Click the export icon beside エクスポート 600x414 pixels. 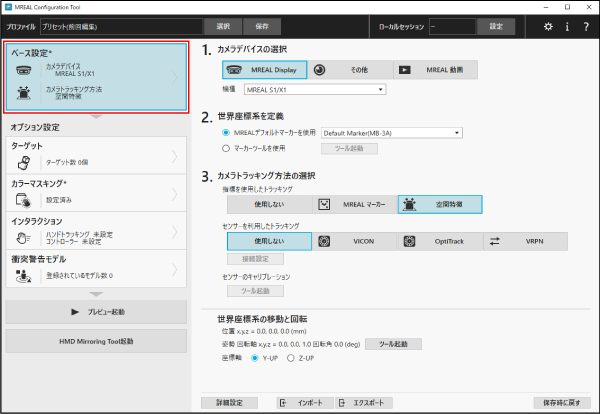tap(342, 403)
